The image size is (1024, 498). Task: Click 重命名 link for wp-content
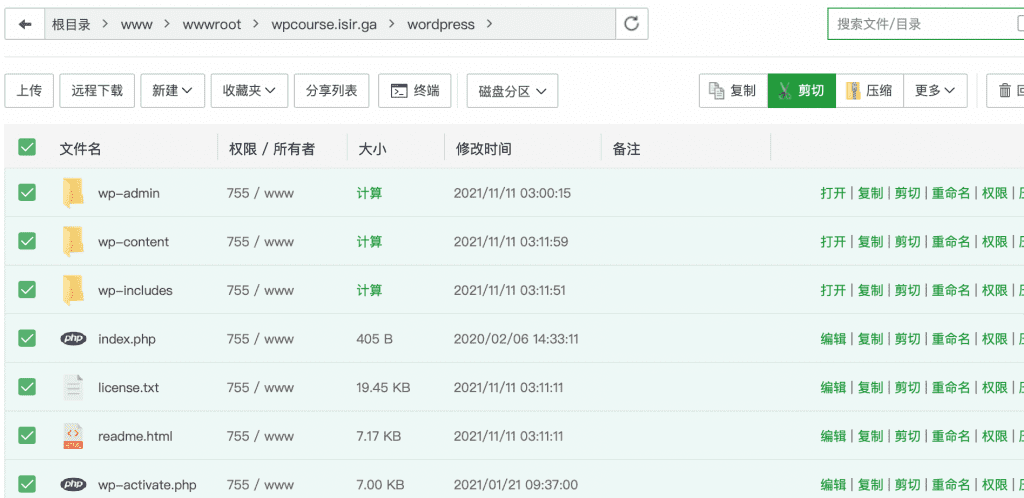coord(950,241)
